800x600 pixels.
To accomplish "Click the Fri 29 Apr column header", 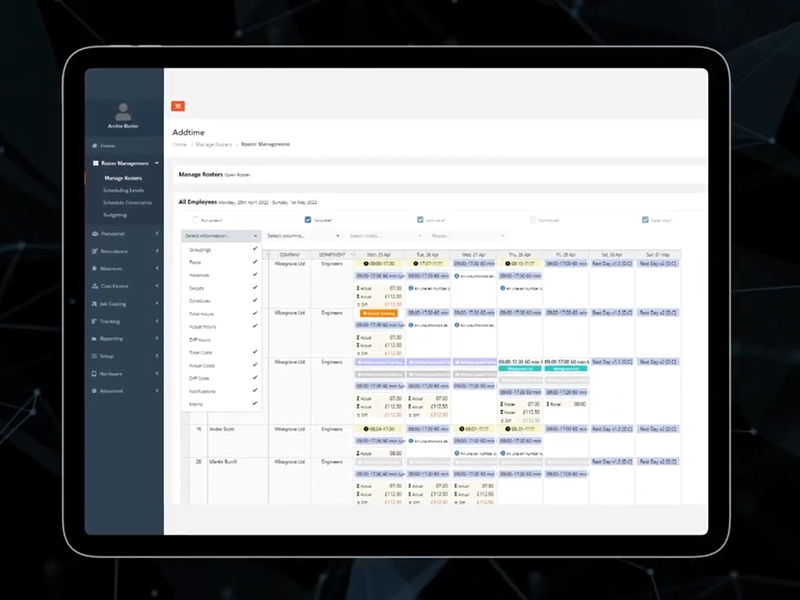I will click(566, 255).
